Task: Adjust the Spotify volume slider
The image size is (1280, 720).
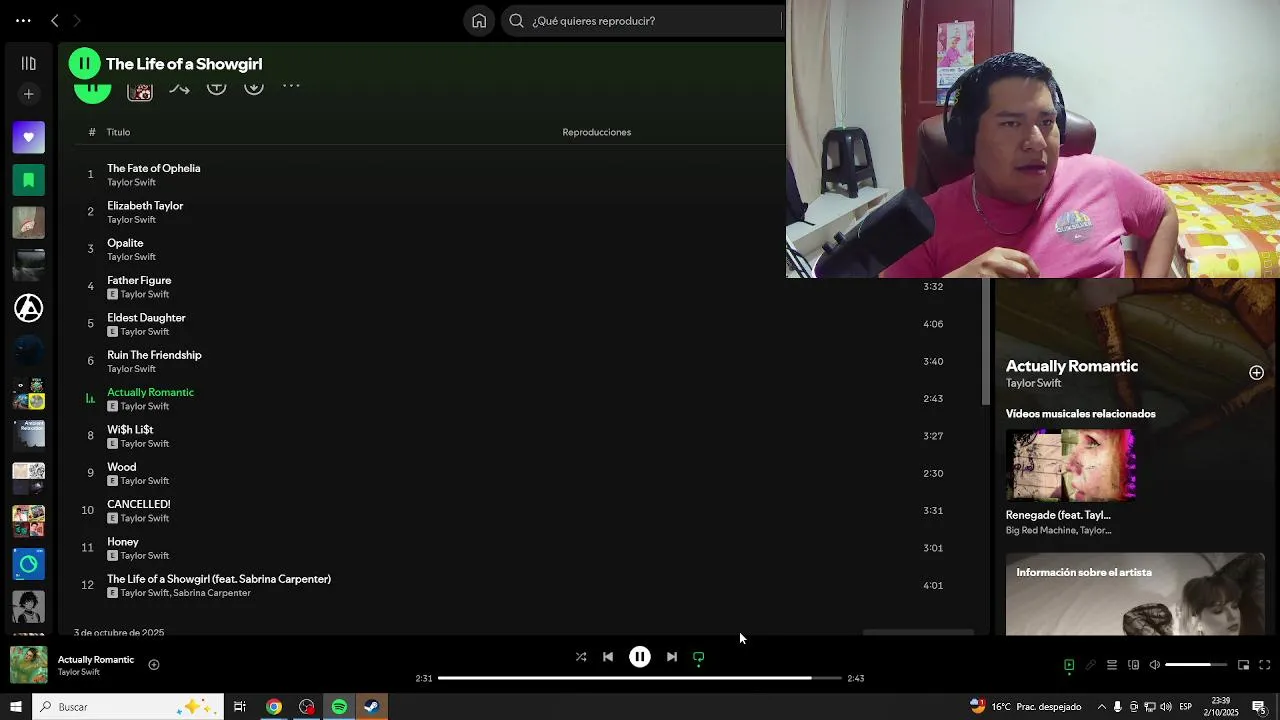Action: coord(1196,665)
